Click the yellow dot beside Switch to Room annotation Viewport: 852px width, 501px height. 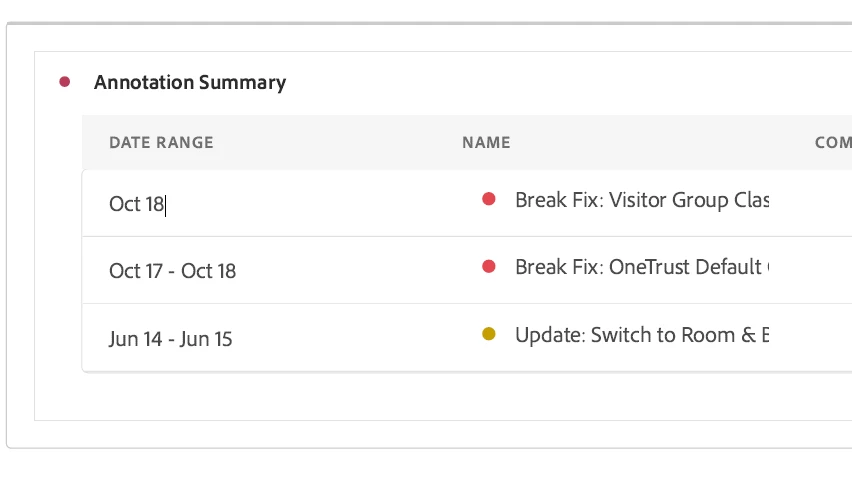point(488,334)
